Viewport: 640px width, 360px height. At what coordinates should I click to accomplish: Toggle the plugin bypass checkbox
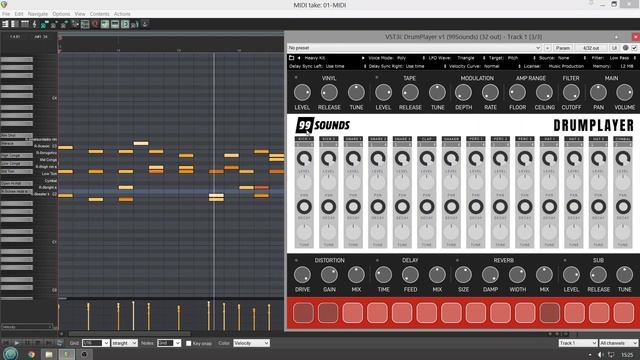[x=634, y=48]
